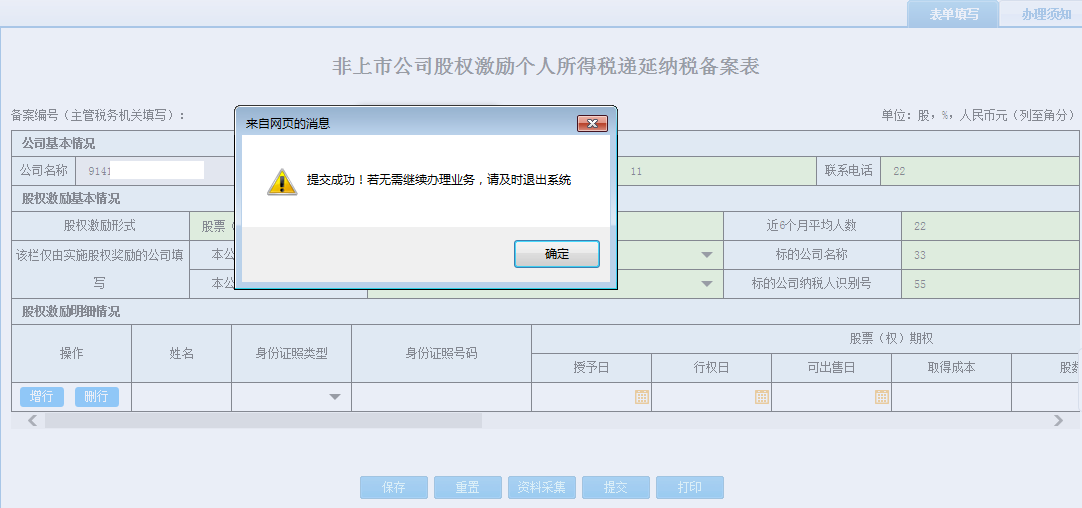The height and width of the screenshot is (508, 1082).
Task: Expand the 身份证照类型 dropdown
Action: 335,397
